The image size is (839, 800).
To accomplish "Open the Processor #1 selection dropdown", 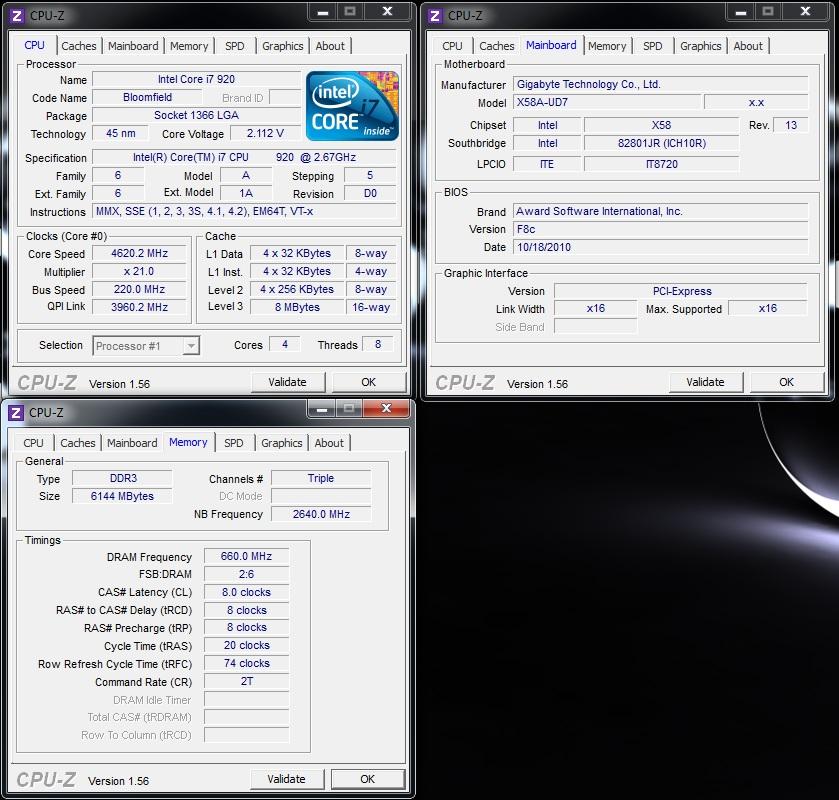I will (146, 346).
